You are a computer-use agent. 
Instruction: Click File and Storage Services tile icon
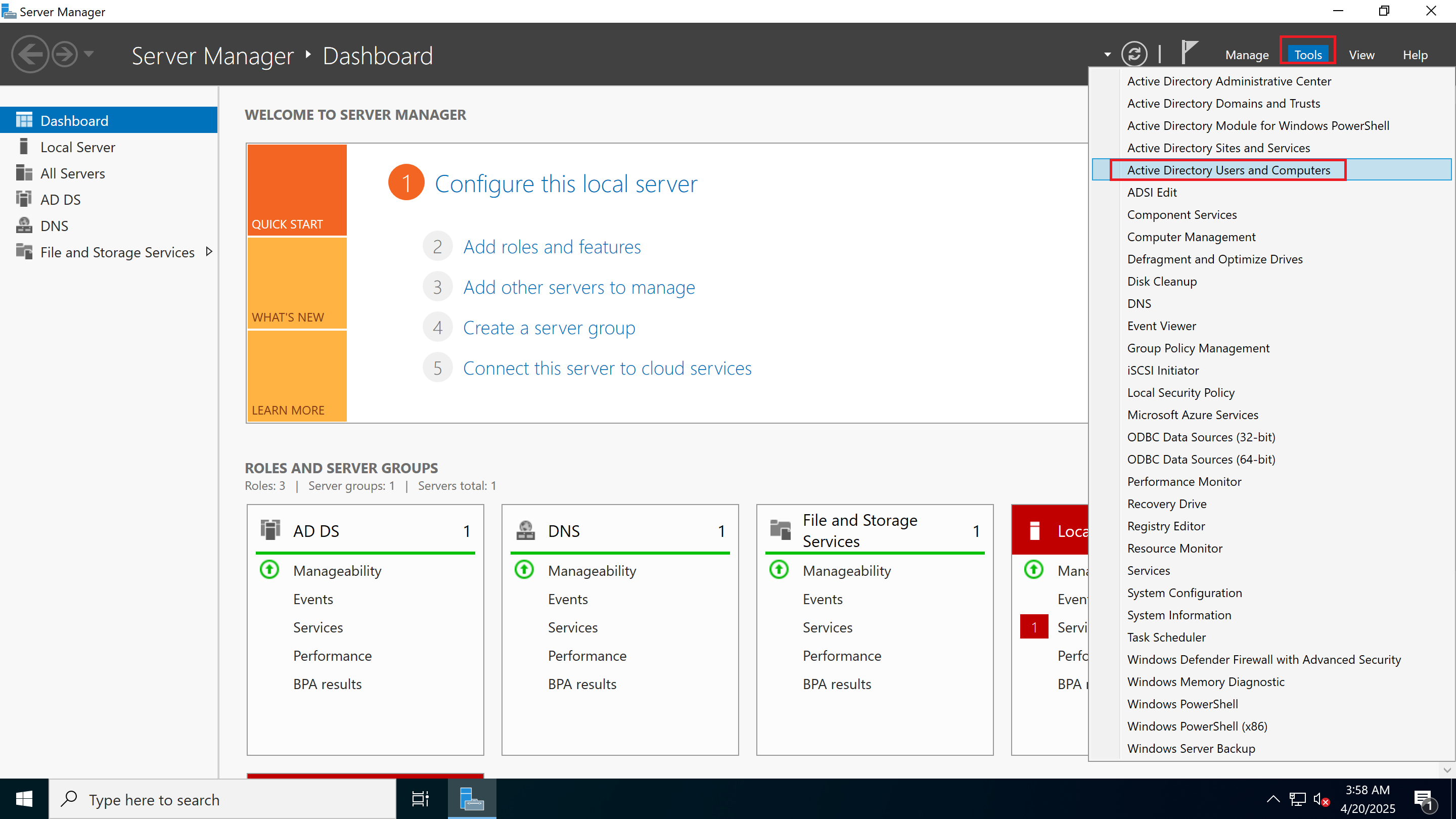point(780,530)
